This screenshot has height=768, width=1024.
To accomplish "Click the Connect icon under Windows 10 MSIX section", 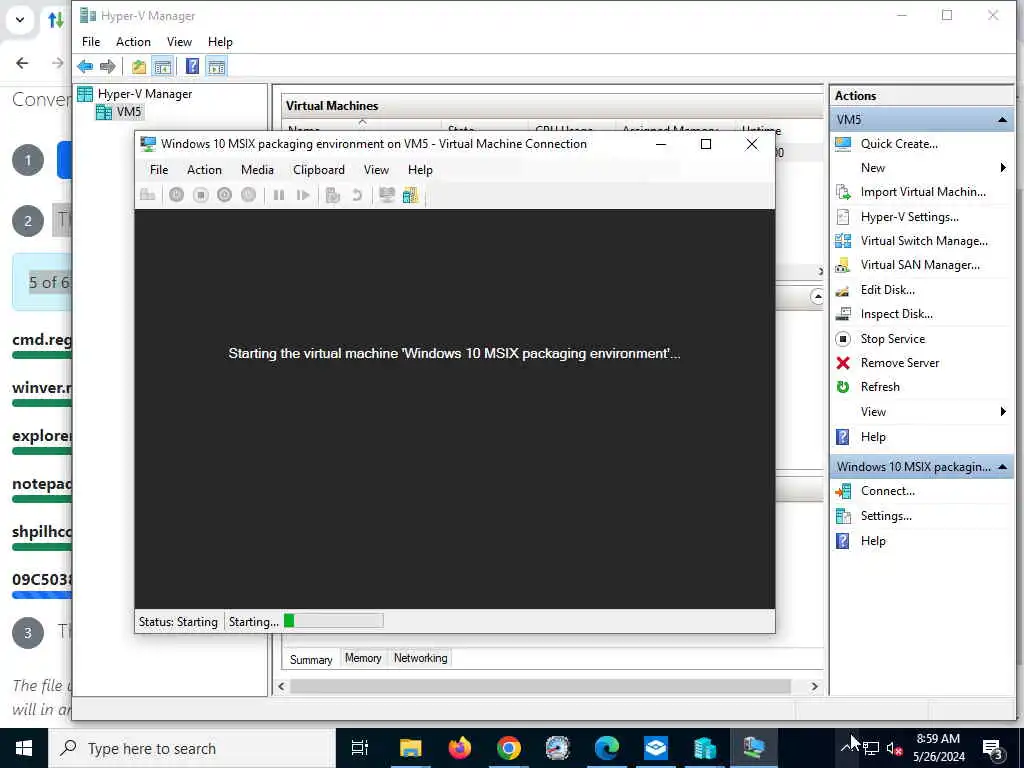I will [843, 491].
